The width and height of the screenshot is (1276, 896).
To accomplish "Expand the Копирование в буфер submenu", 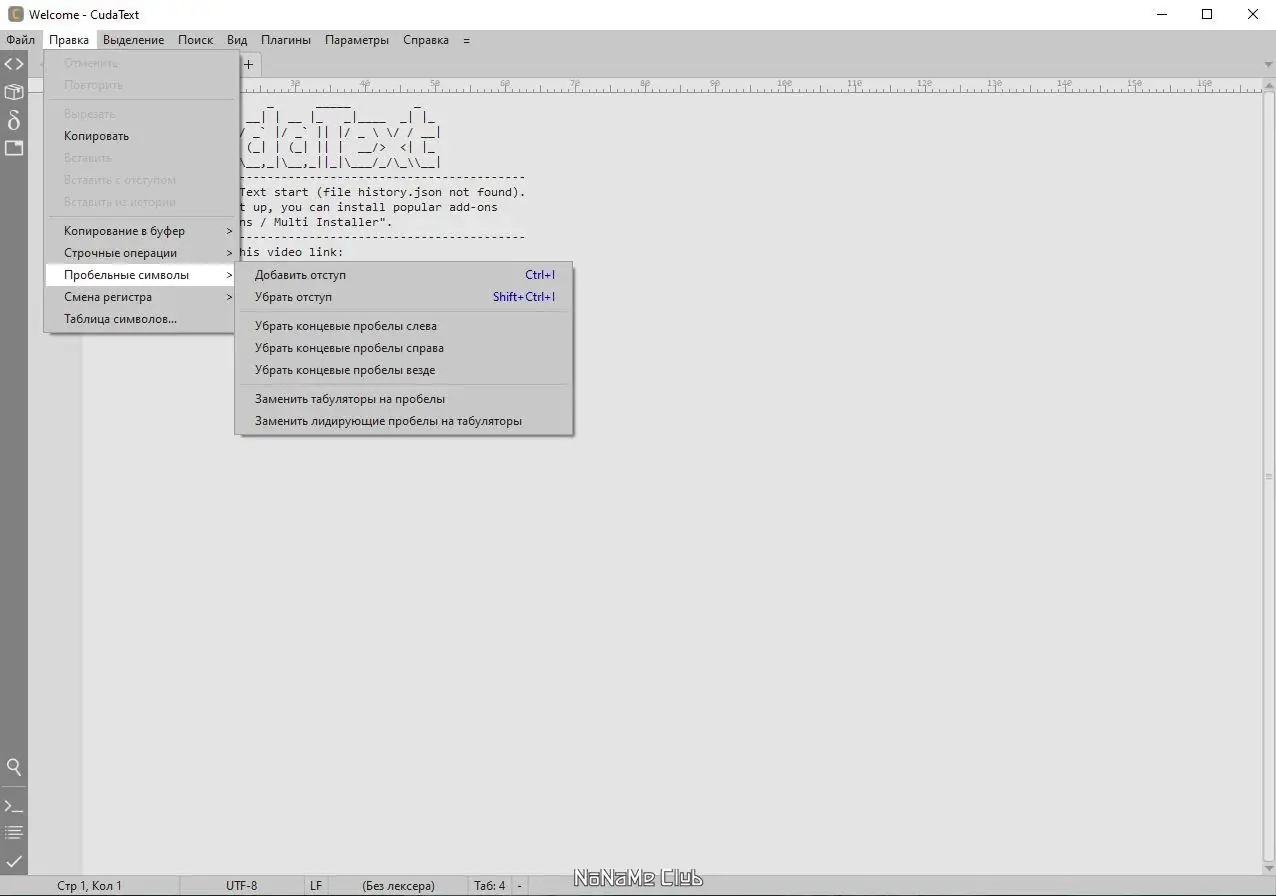I will click(140, 231).
